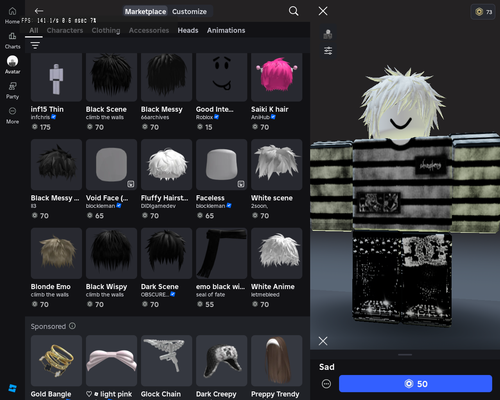Viewport: 500px width, 400px height.
Task: Click the Roblox Studio logo at bottom left
Action: point(12,388)
